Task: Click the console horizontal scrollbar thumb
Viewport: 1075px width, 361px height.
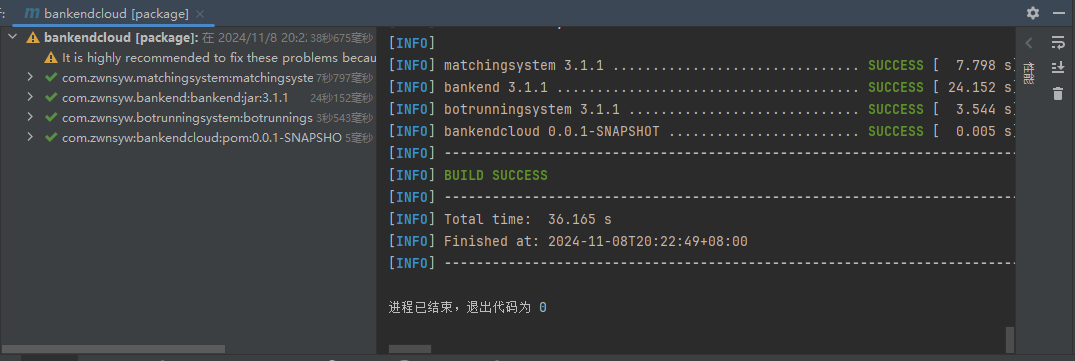Action: (x=410, y=349)
